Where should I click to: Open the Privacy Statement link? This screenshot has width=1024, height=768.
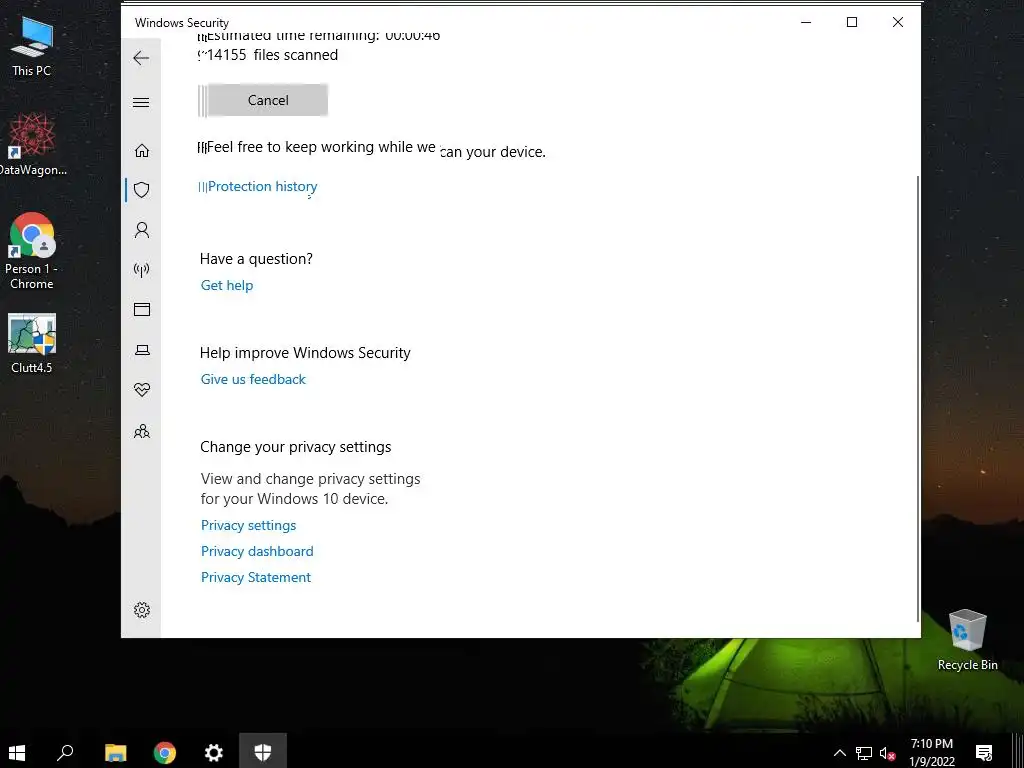(256, 577)
